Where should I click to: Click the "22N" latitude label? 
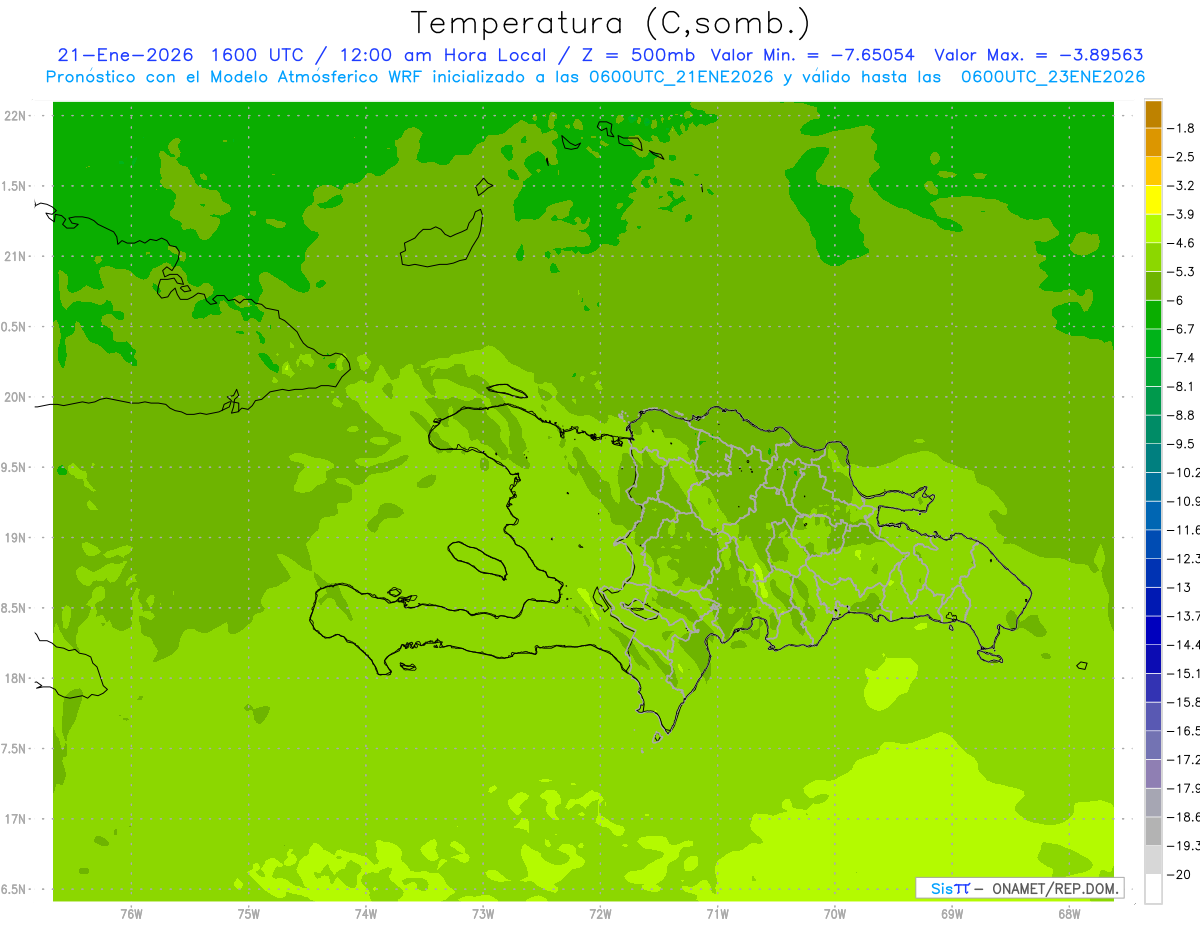[15, 116]
